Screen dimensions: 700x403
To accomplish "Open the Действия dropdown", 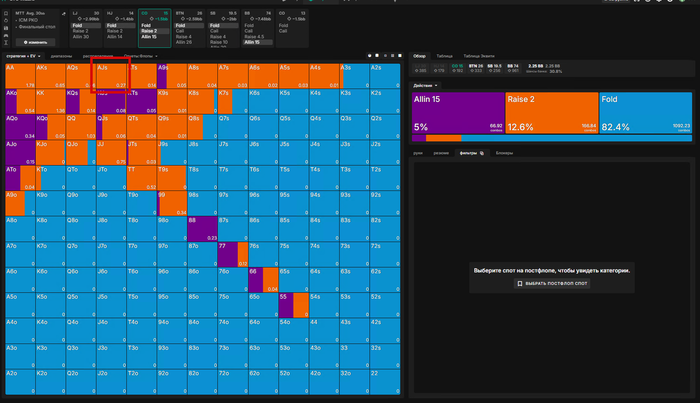I will (424, 85).
